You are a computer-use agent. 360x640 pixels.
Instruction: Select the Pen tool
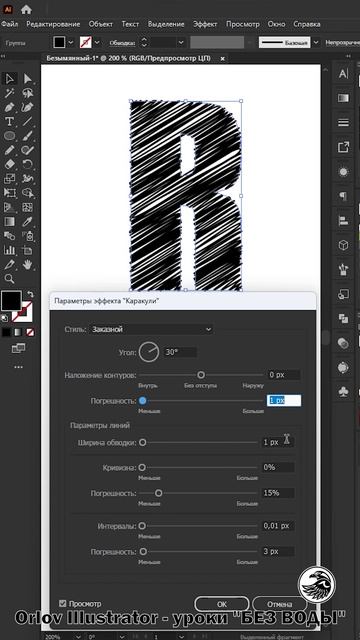[x=9, y=108]
